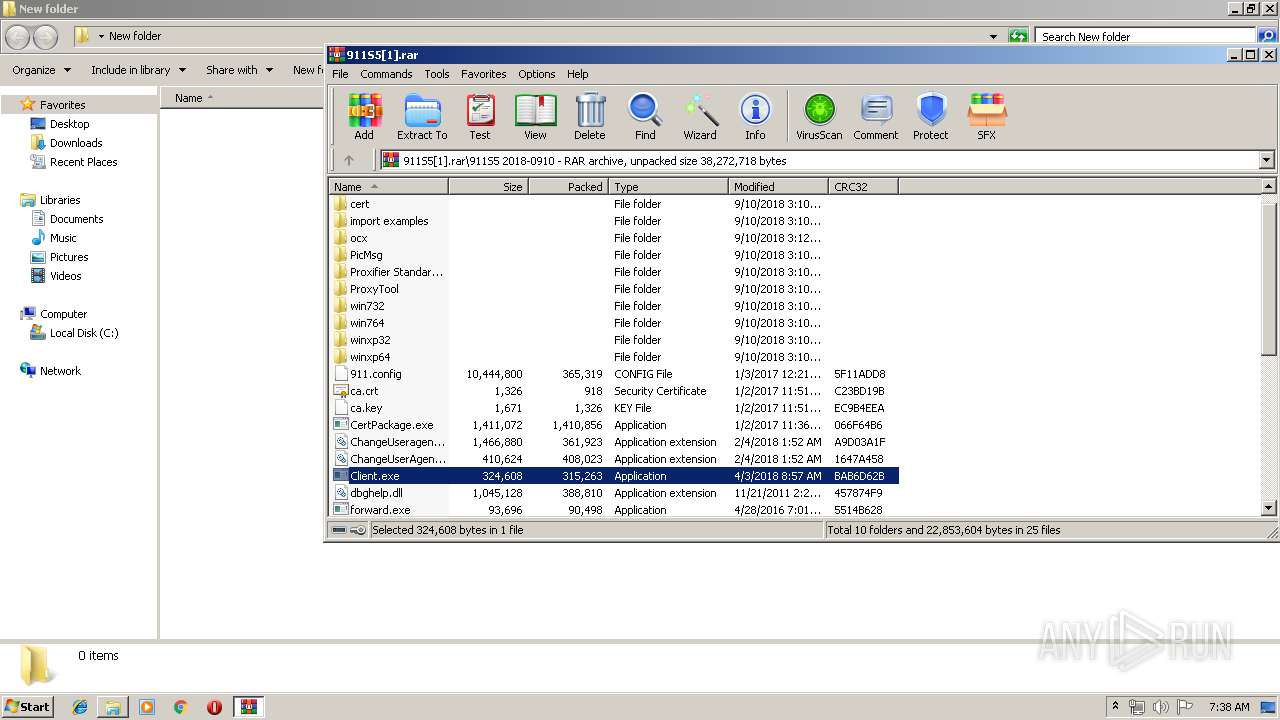This screenshot has width=1280, height=720.
Task: Select the import examples folder
Action: pos(388,221)
